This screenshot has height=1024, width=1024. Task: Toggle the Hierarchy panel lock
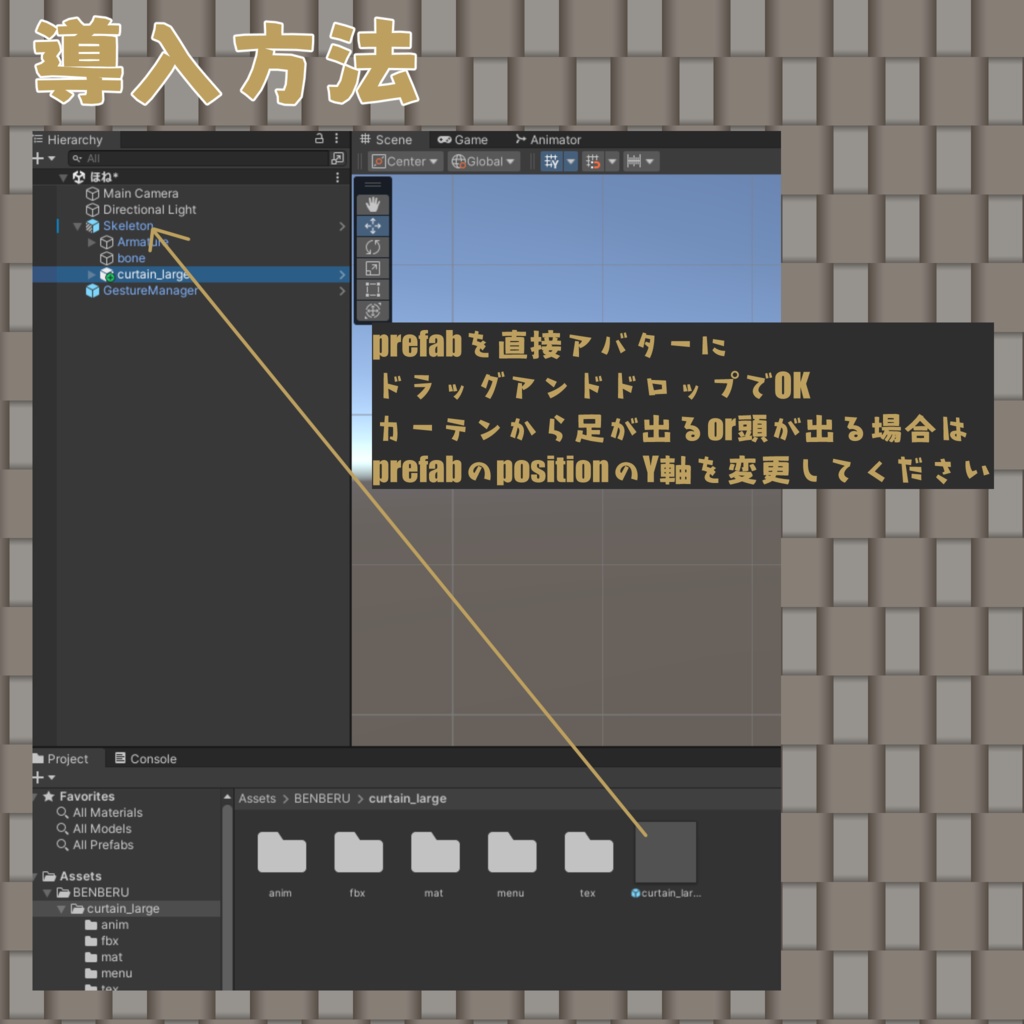(319, 138)
